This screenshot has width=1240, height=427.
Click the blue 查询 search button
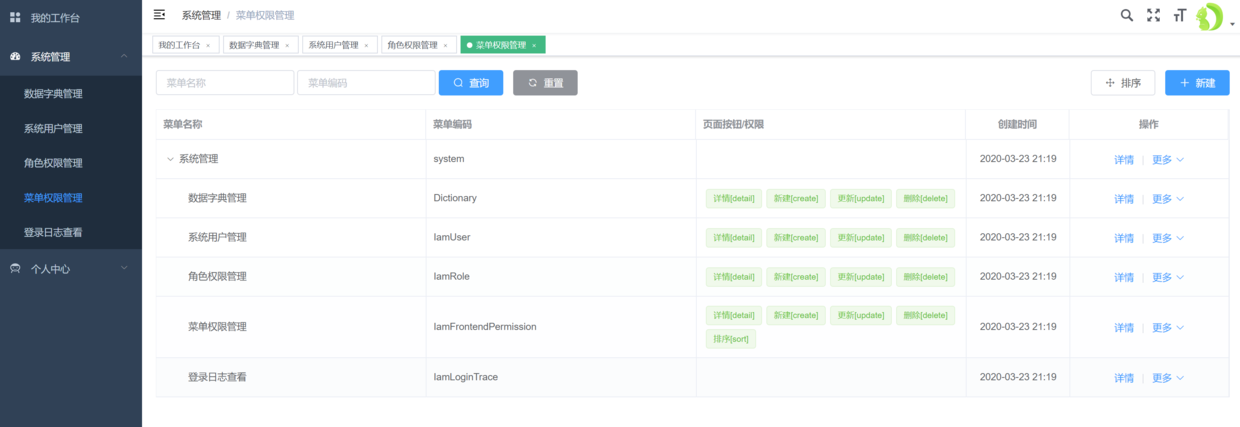point(471,83)
